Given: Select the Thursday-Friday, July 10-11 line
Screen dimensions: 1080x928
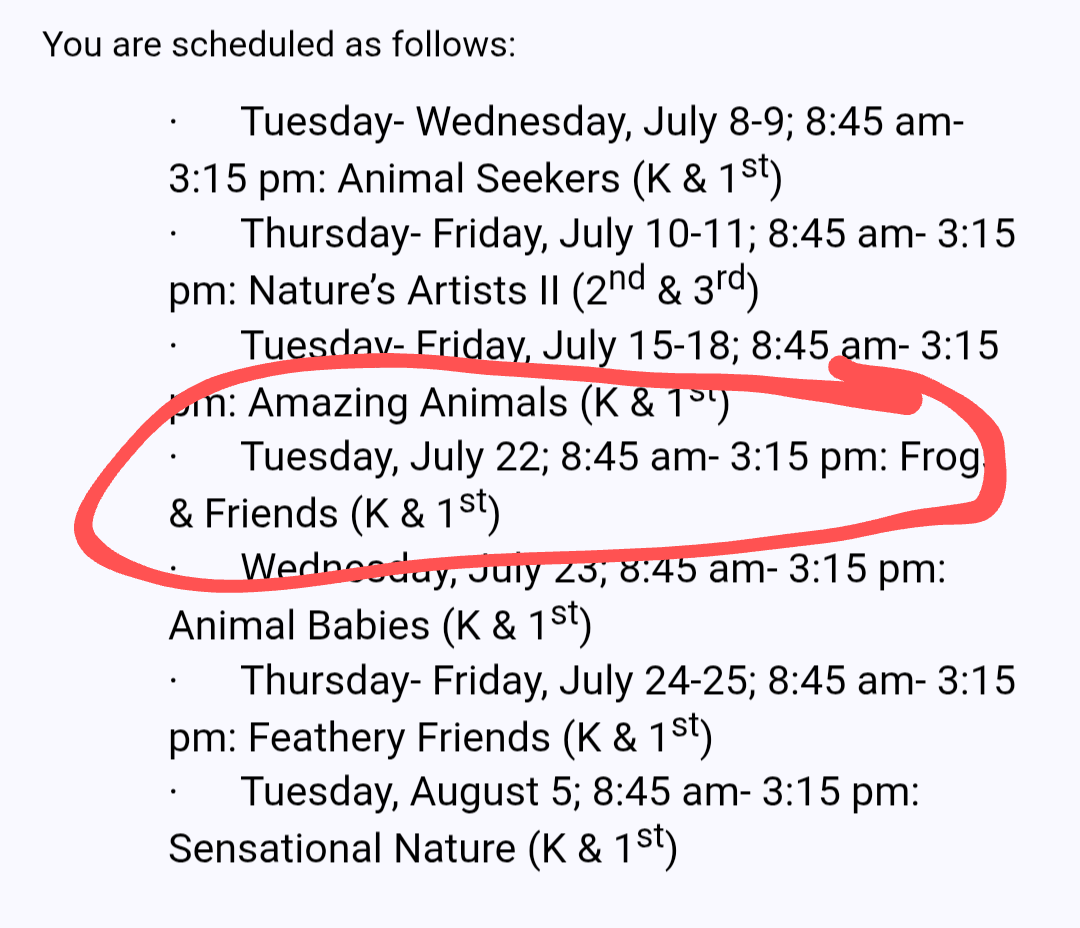Looking at the screenshot, I should coord(627,234).
